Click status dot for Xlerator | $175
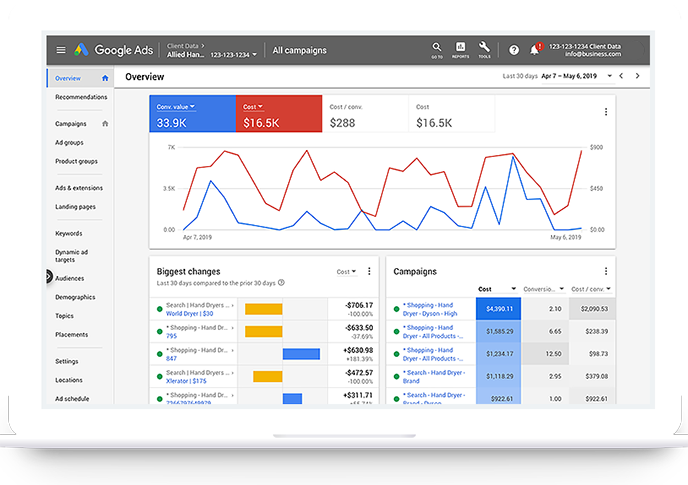 click(160, 377)
